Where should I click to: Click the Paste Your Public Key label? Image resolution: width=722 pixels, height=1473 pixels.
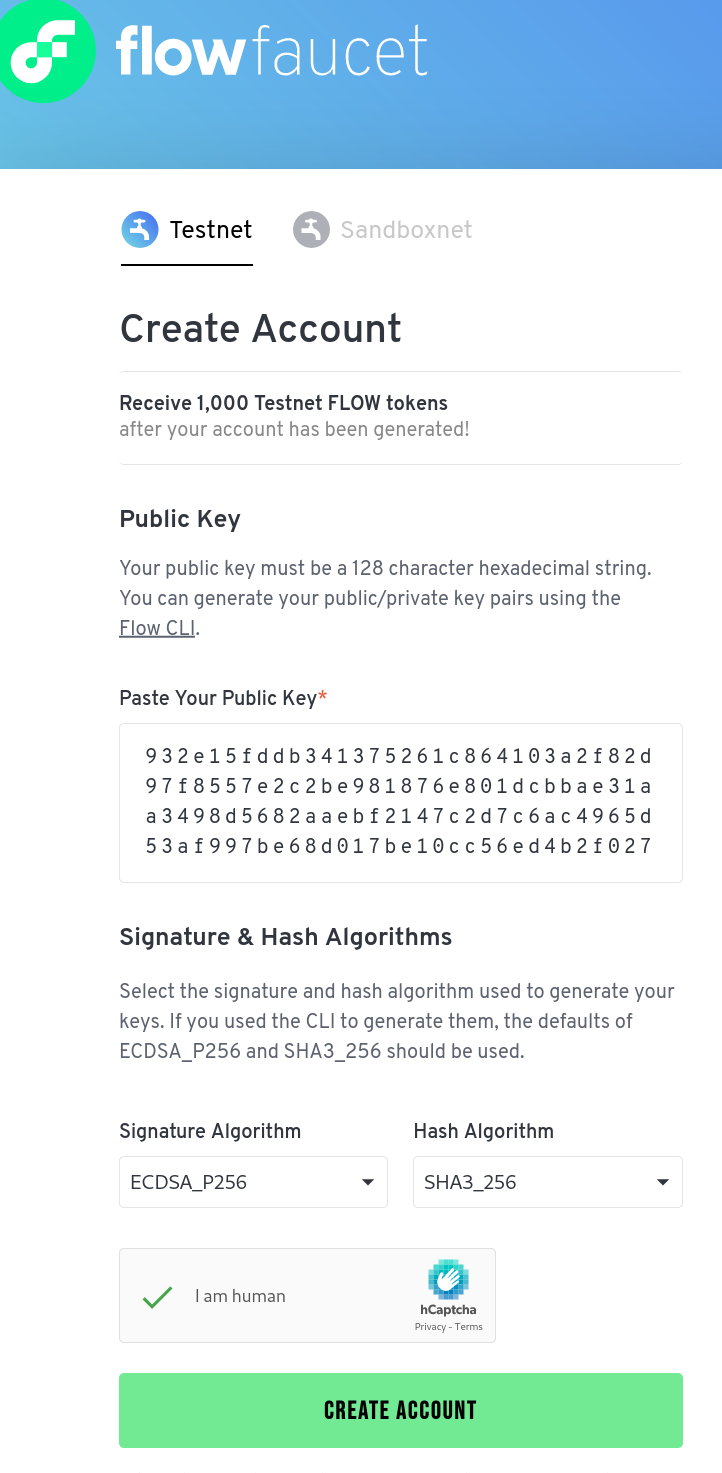pyautogui.click(x=217, y=698)
